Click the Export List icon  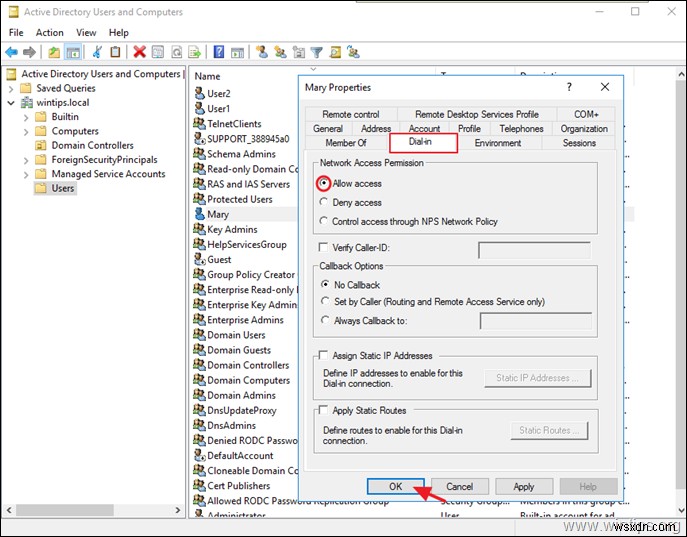pyautogui.click(x=195, y=52)
